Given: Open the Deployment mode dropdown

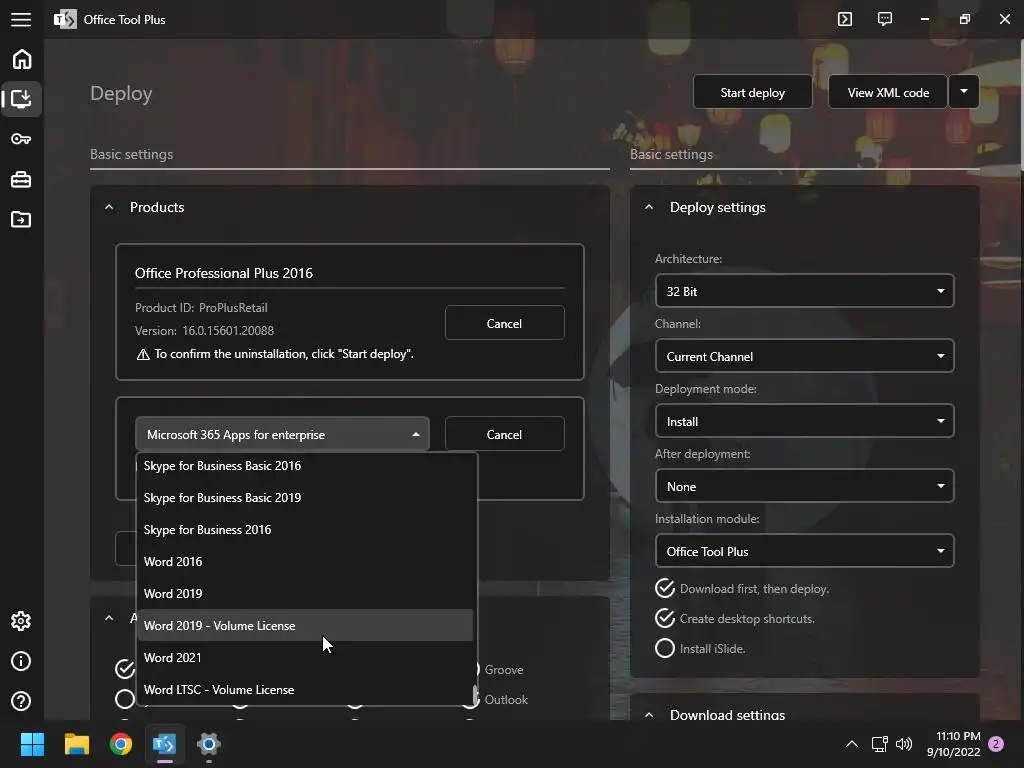Looking at the screenshot, I should pos(804,421).
